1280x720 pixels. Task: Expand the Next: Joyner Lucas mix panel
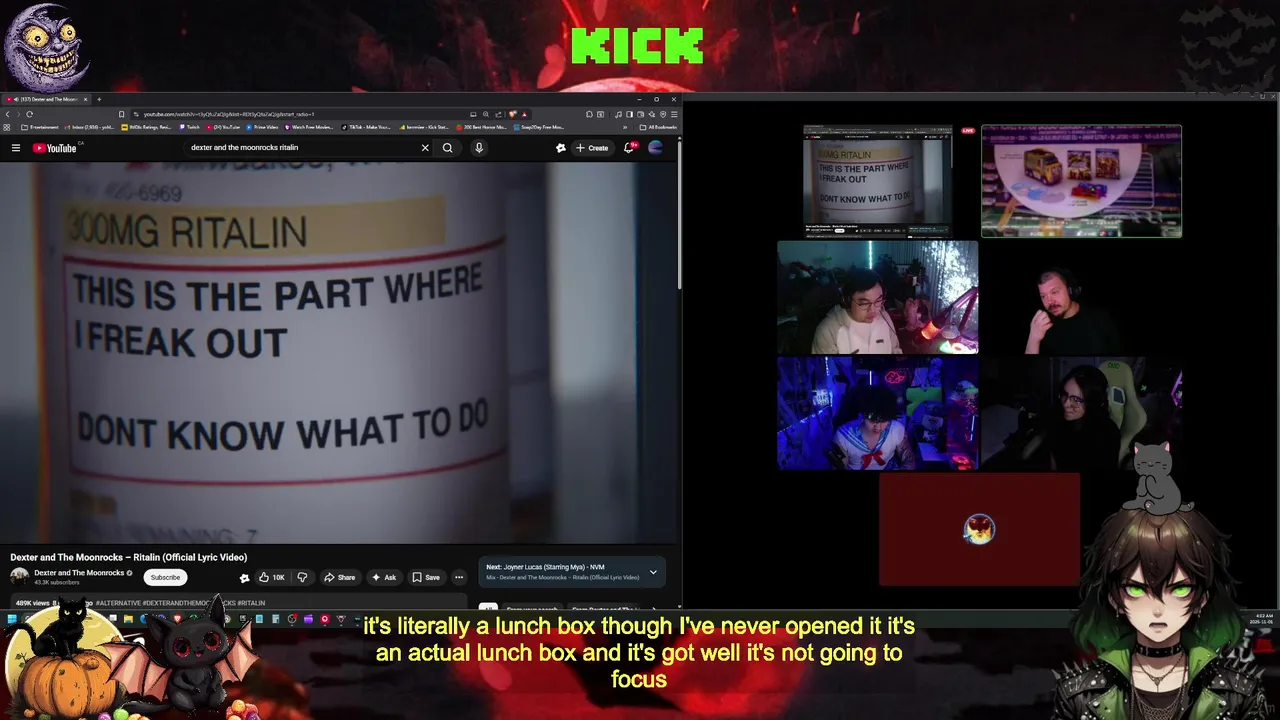coord(653,572)
